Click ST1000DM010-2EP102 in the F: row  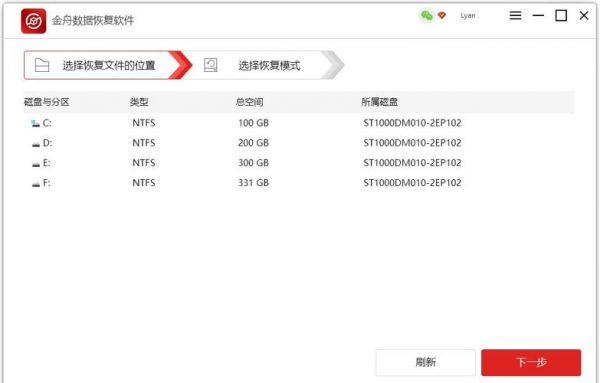click(412, 183)
